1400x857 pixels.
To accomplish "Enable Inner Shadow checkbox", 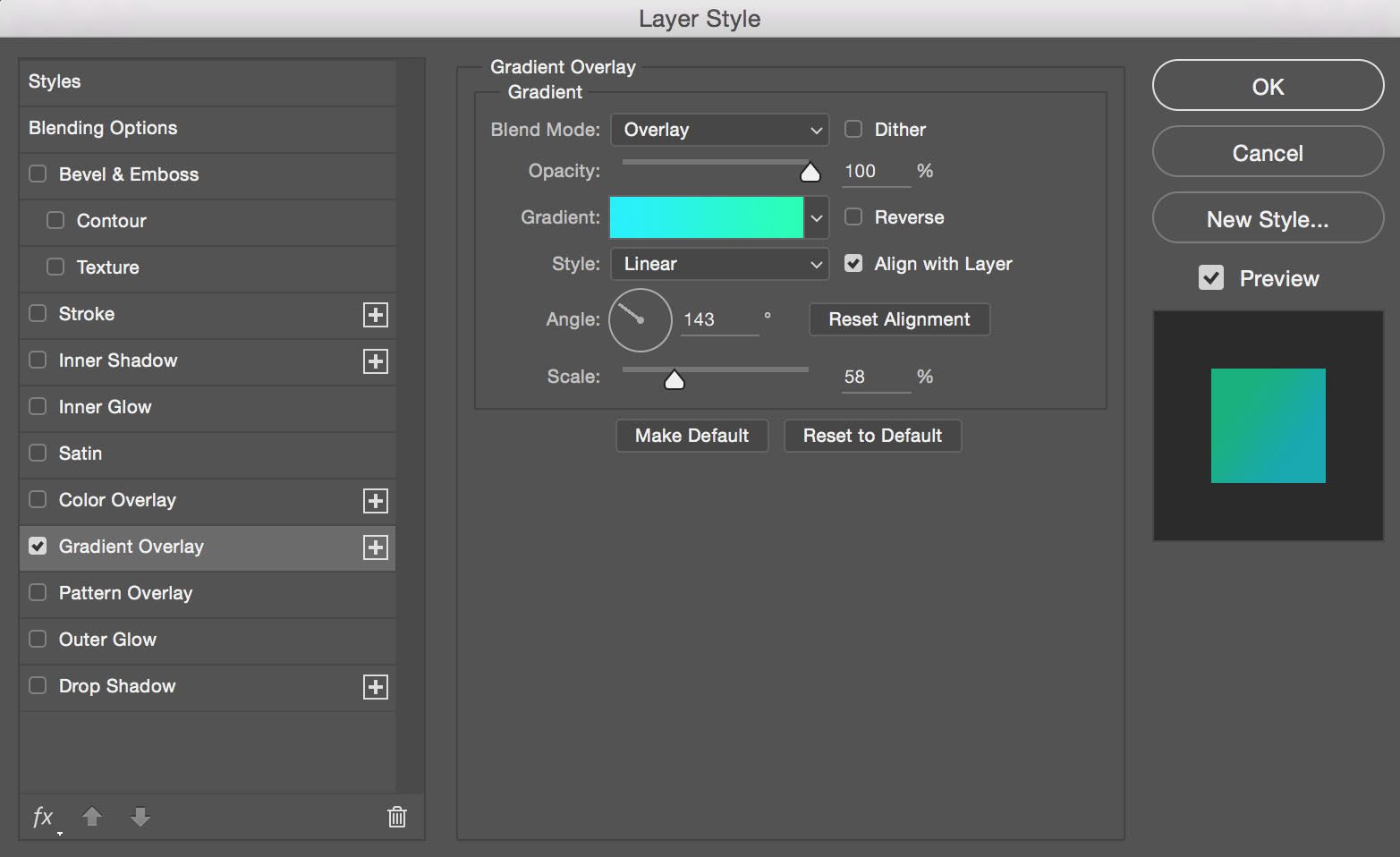I will pyautogui.click(x=38, y=360).
